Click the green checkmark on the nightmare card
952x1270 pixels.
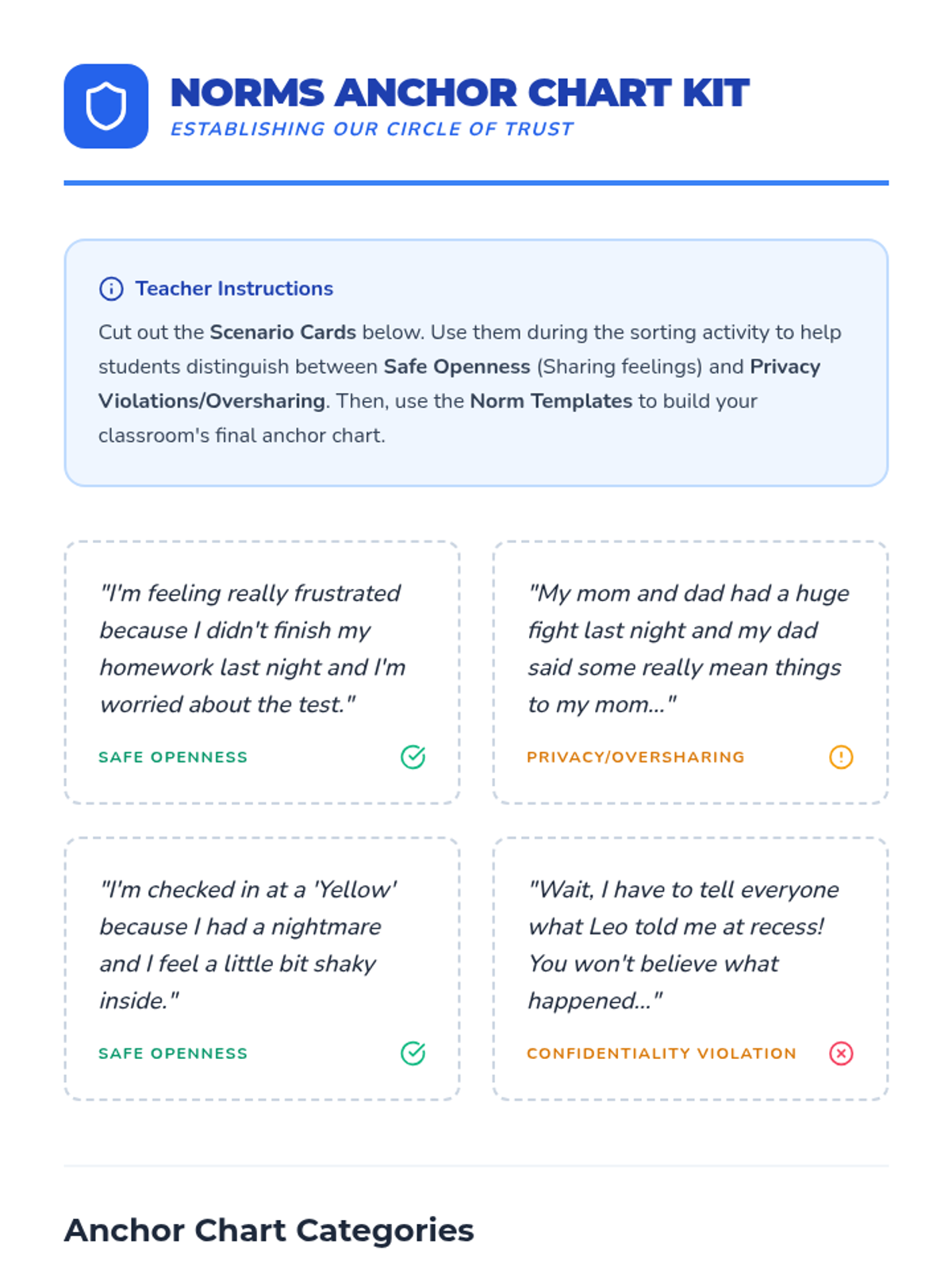(413, 1053)
